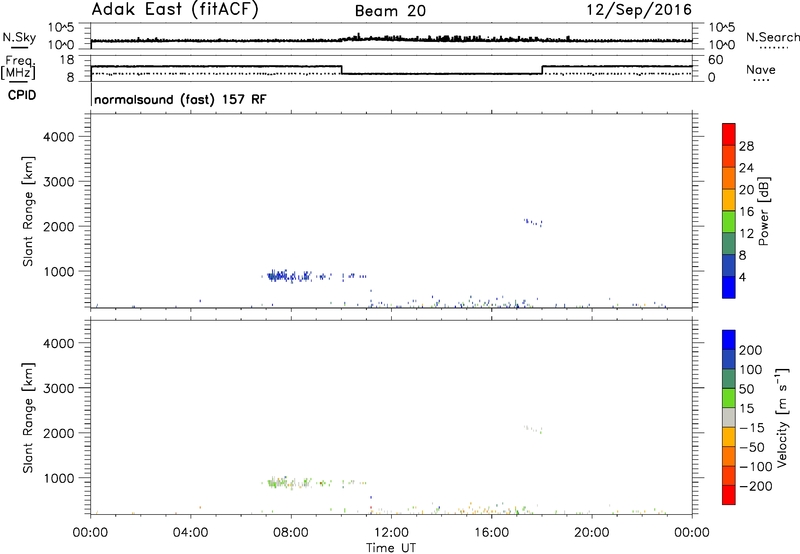
Task: Click the power plot 'Slant Range [km]' label
Action: click(x=28, y=211)
